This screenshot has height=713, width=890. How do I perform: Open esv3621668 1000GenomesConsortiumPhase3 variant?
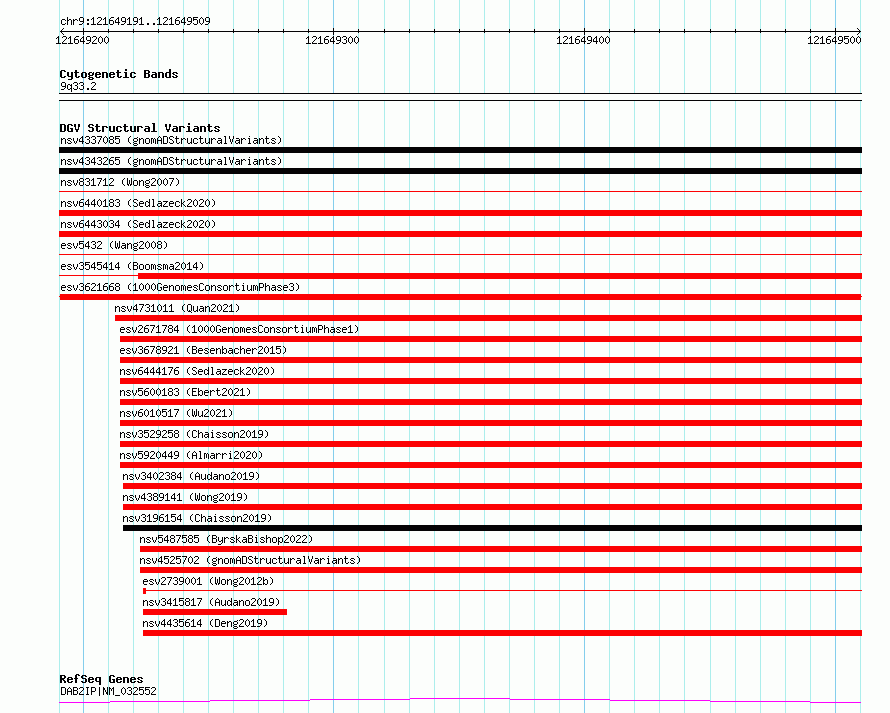click(x=180, y=287)
